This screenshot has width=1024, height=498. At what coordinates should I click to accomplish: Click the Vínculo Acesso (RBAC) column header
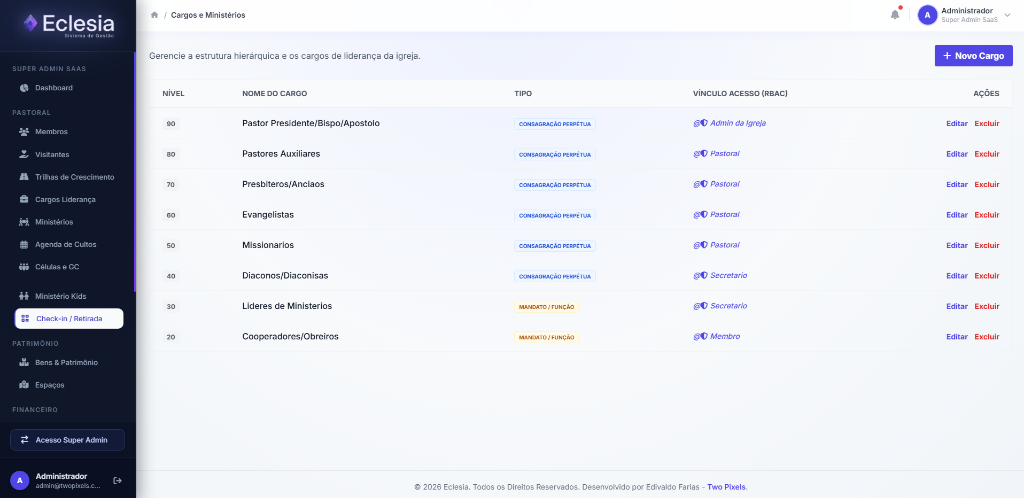tap(740, 93)
